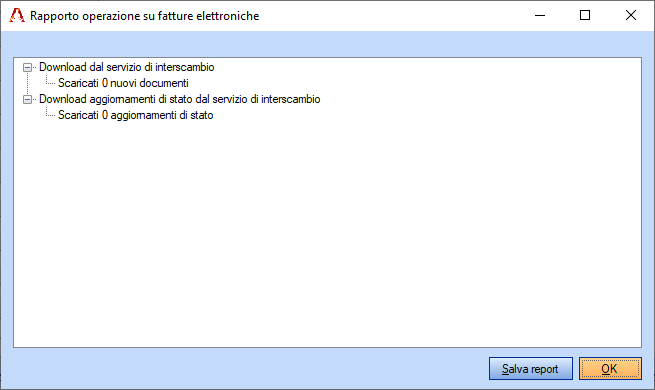Select Scaricati 0 aggiornamenti di stato item
This screenshot has width=655, height=390.
(135, 115)
